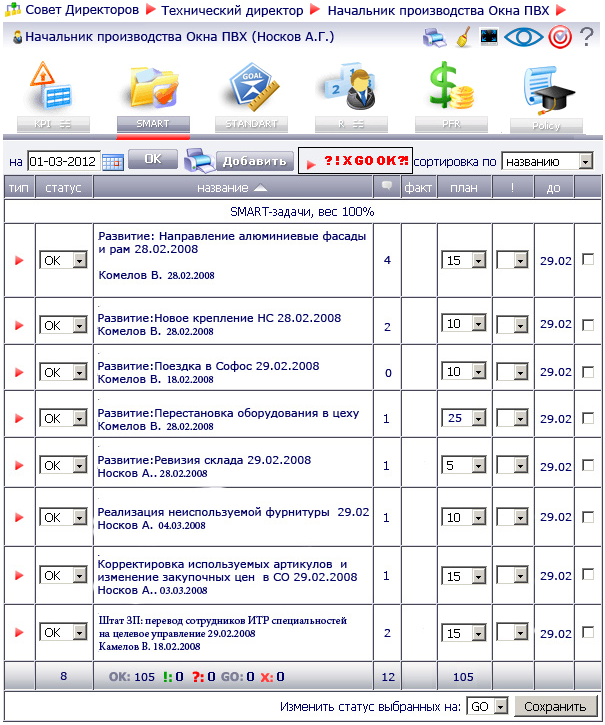The width and height of the screenshot is (605, 725).
Task: Switch to the STANDART tab
Action: tap(251, 124)
